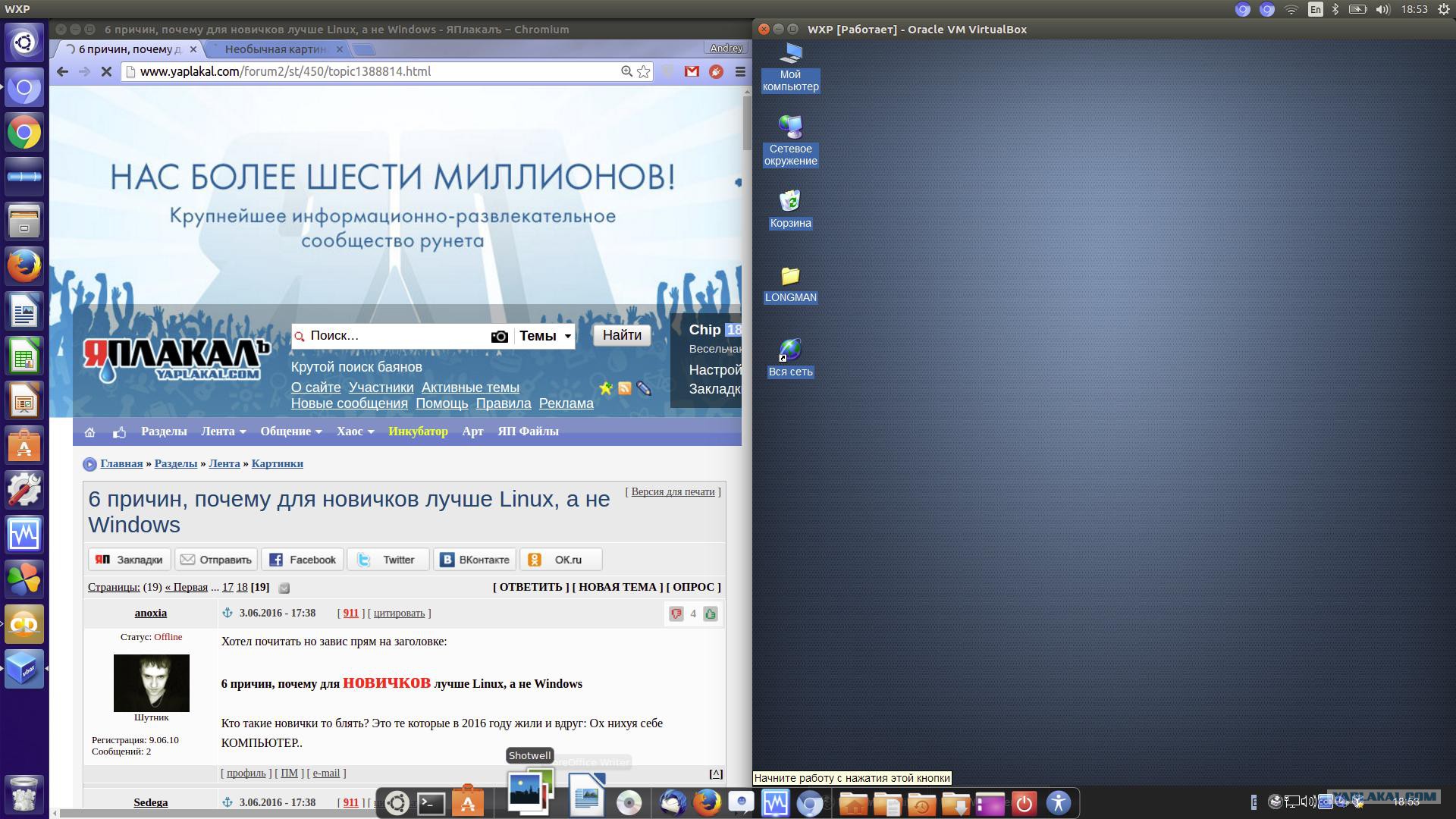Open Google Chrome from the Unity launcher

pyautogui.click(x=24, y=133)
